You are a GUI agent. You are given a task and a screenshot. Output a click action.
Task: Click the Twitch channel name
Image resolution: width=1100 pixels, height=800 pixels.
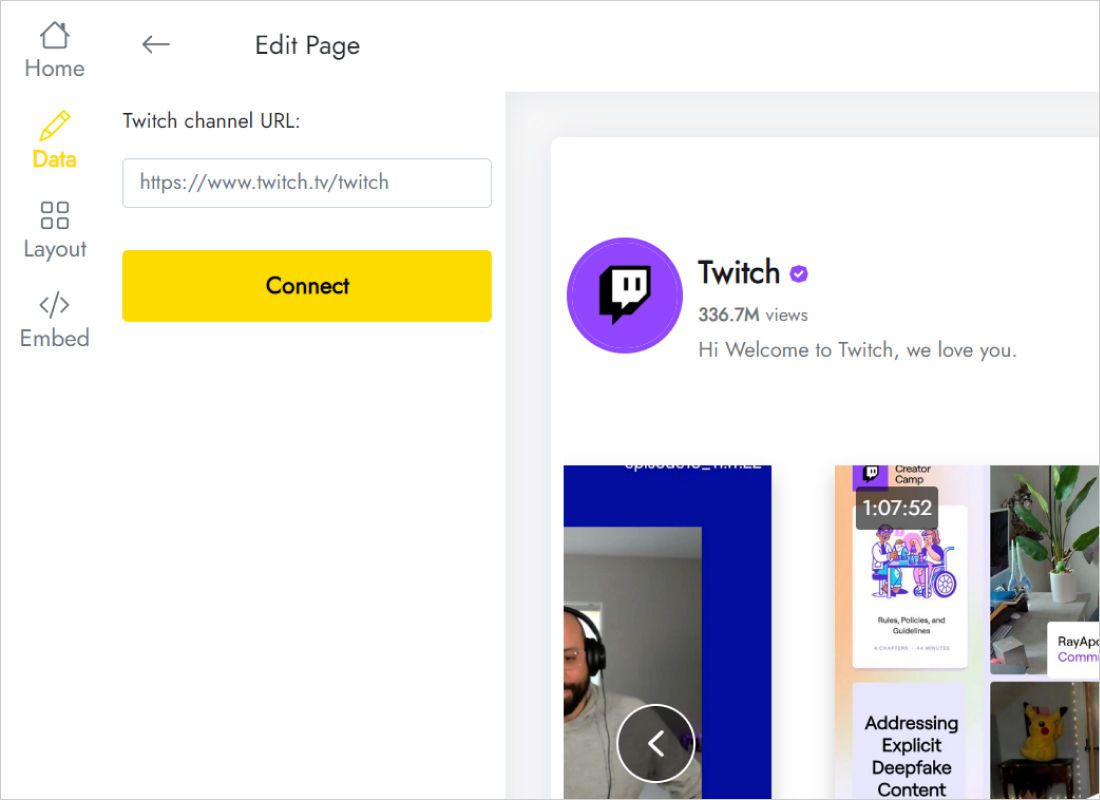point(739,272)
